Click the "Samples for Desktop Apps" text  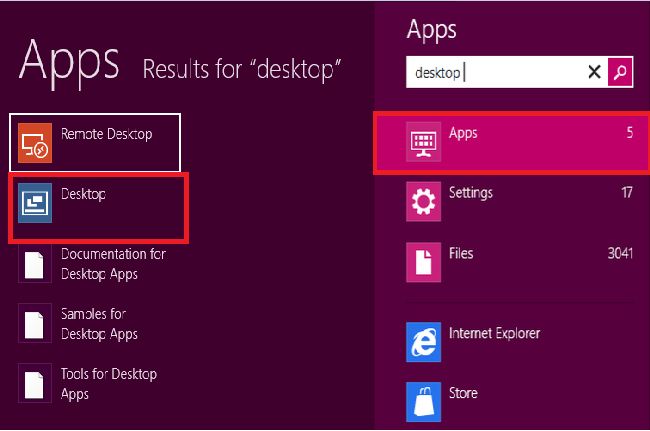99,324
